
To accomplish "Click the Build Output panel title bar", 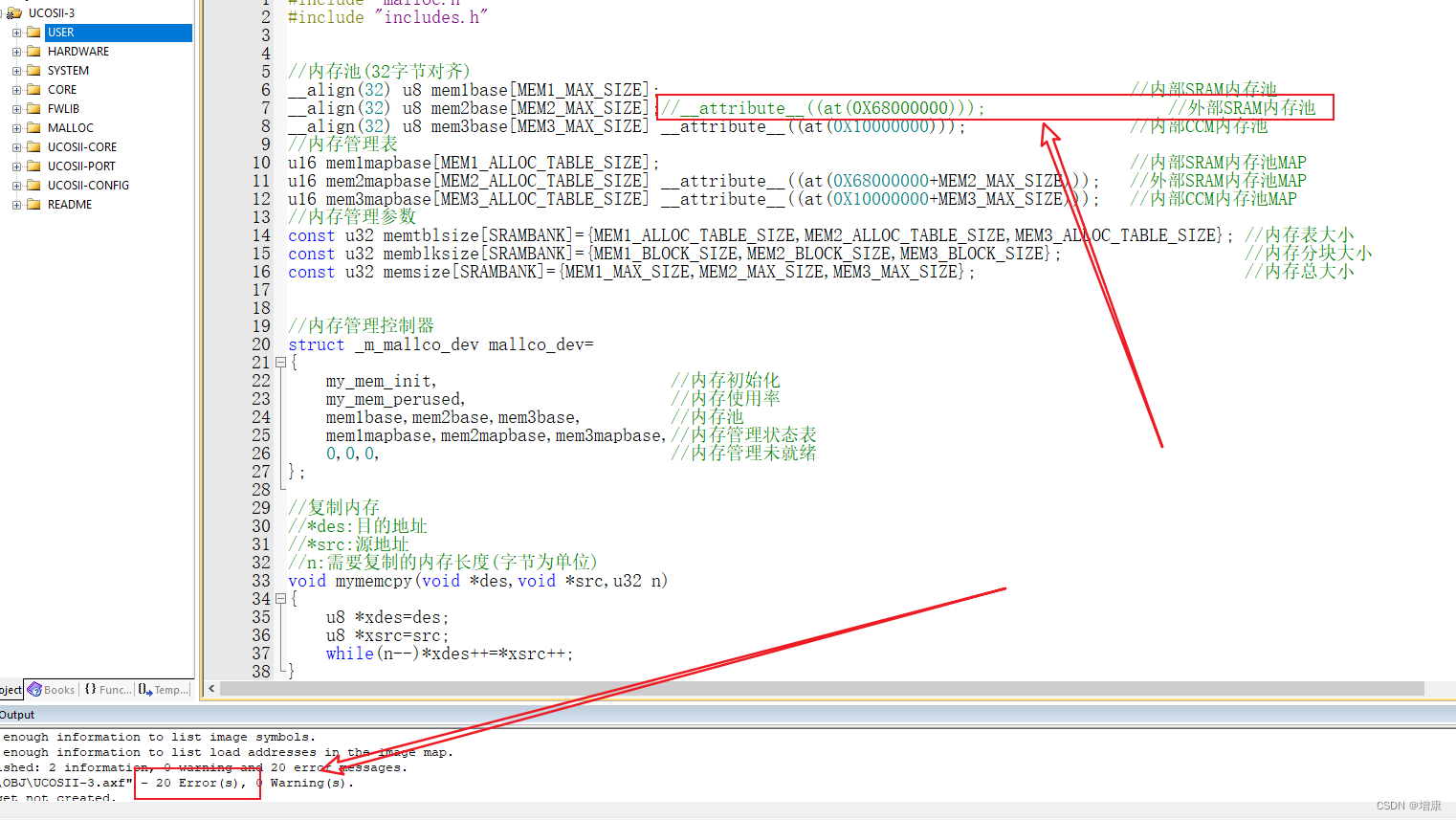I will click(x=728, y=715).
